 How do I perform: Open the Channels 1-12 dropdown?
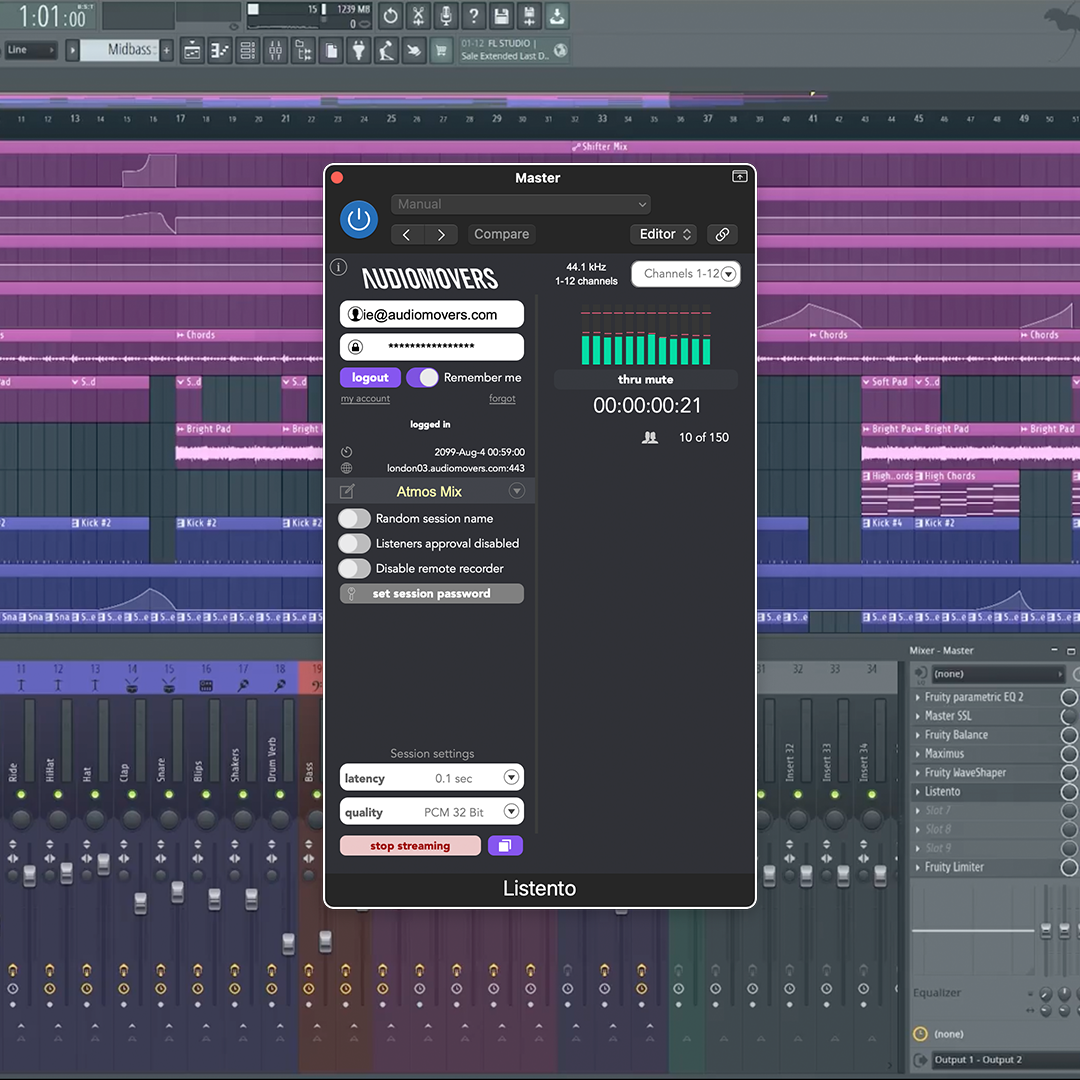685,273
